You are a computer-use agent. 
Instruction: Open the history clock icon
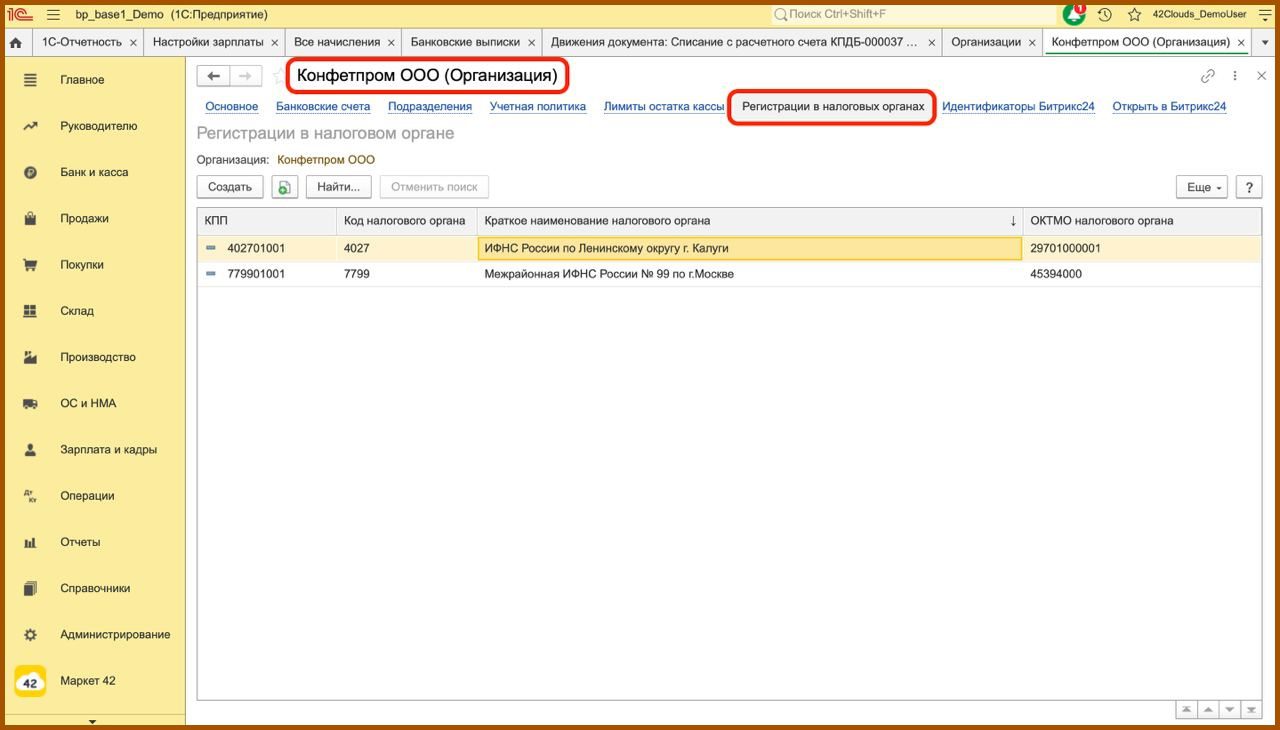1105,15
